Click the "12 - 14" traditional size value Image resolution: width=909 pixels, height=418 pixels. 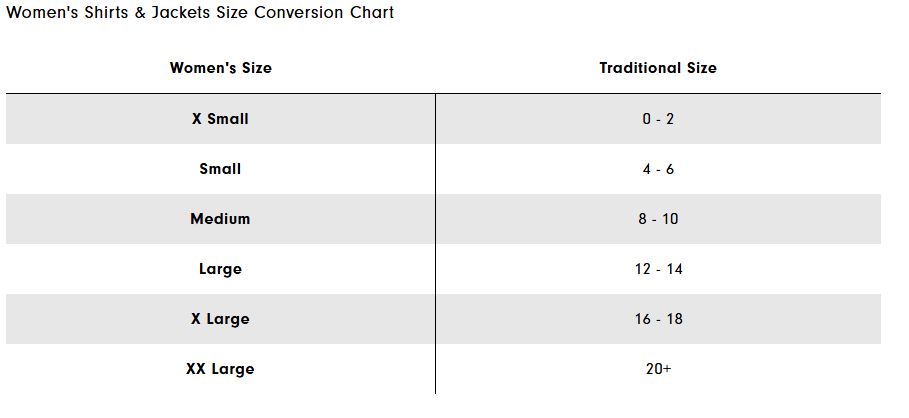pyautogui.click(x=658, y=268)
